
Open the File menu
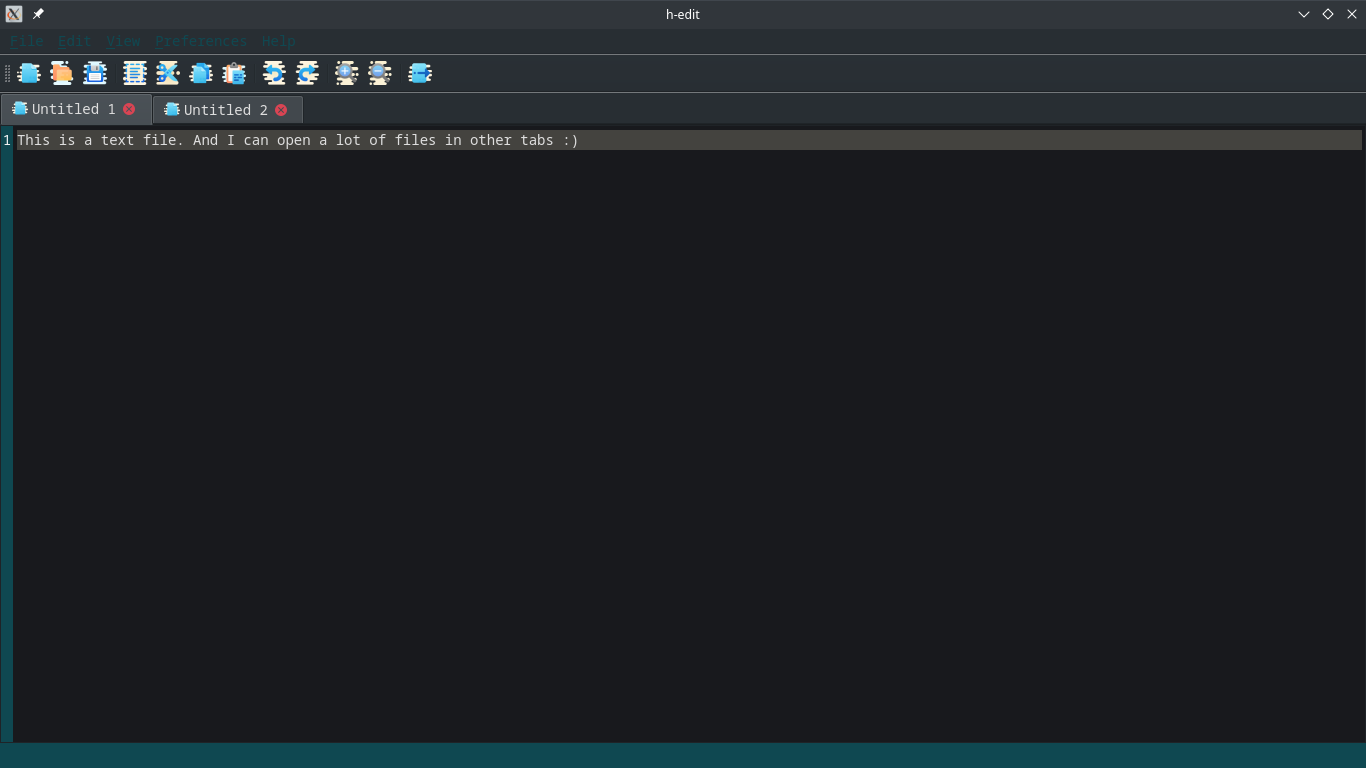(27, 41)
